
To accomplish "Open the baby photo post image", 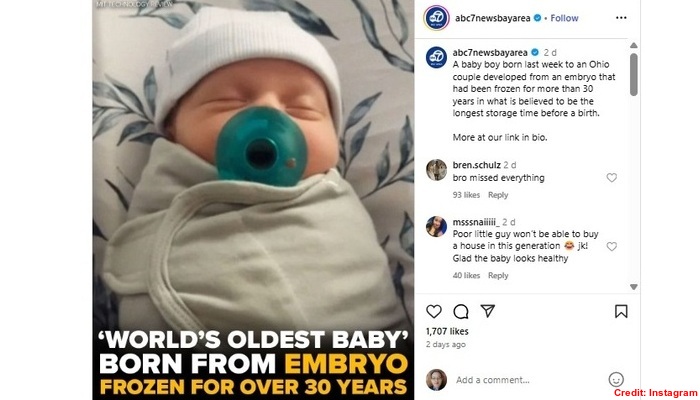I will (253, 200).
